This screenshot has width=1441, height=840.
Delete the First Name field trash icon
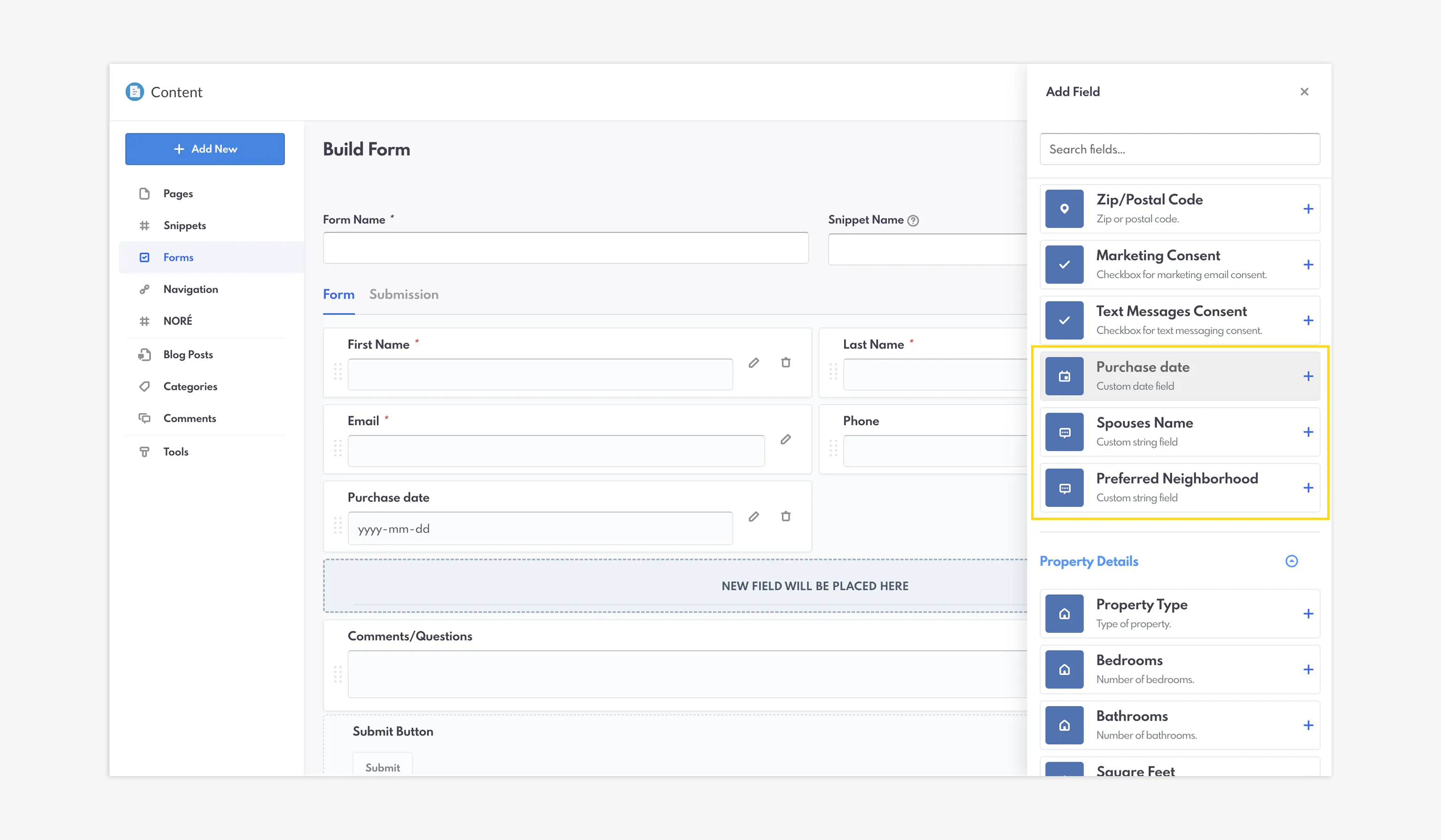click(x=786, y=363)
